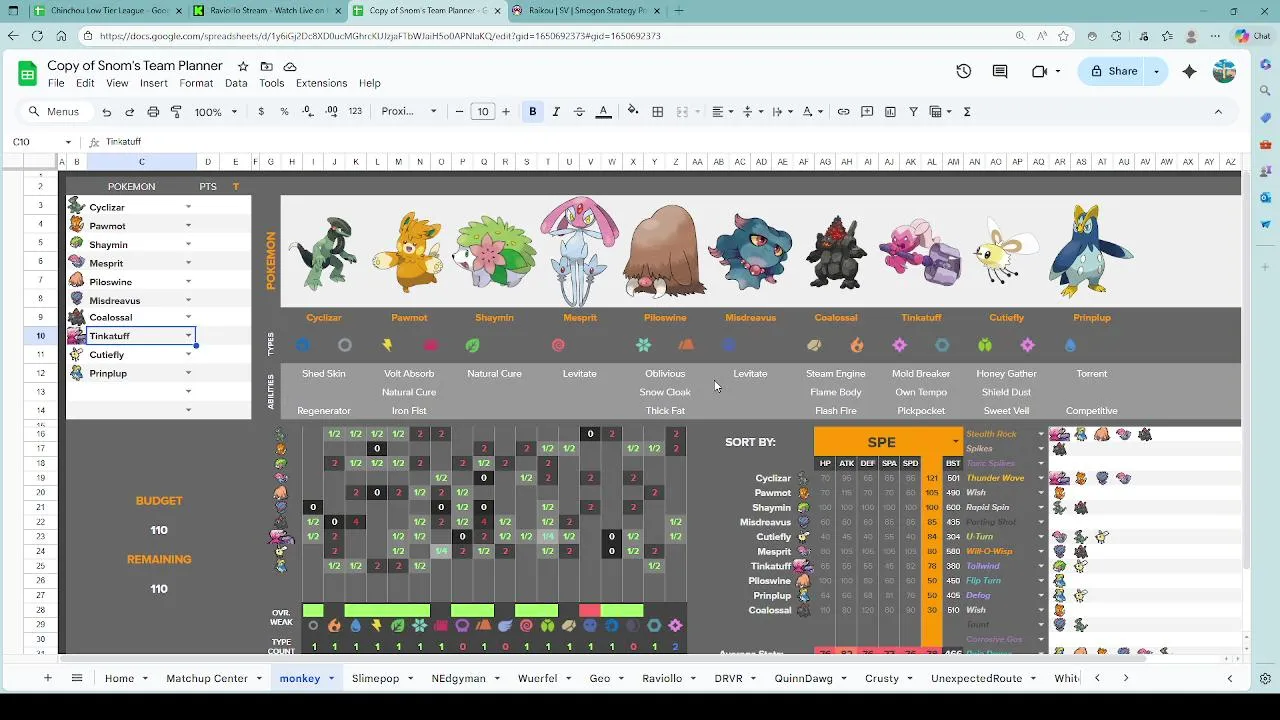
Task: Open the font family dropdown
Action: pyautogui.click(x=409, y=112)
